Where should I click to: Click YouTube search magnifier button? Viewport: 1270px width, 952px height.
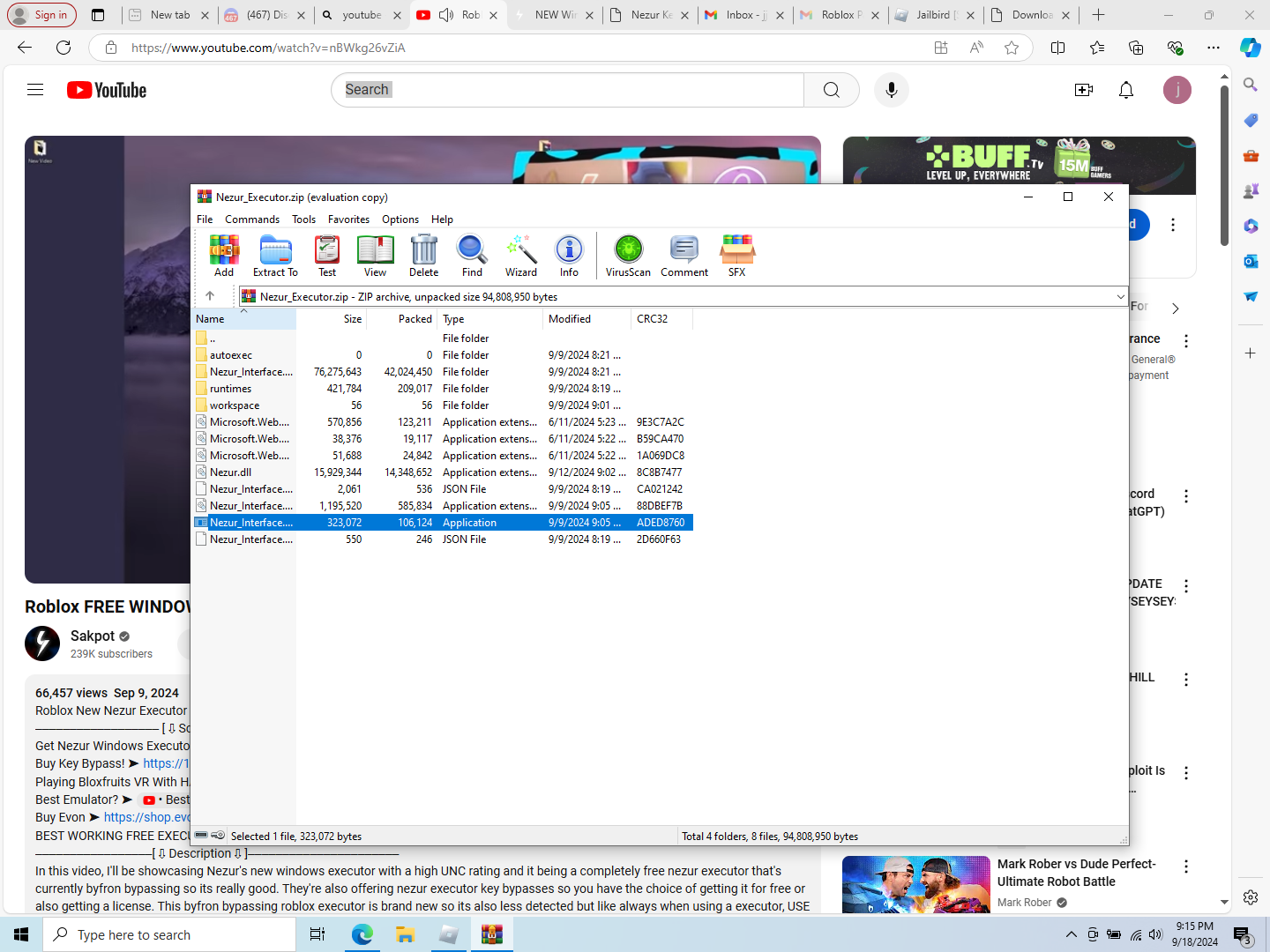tap(832, 90)
